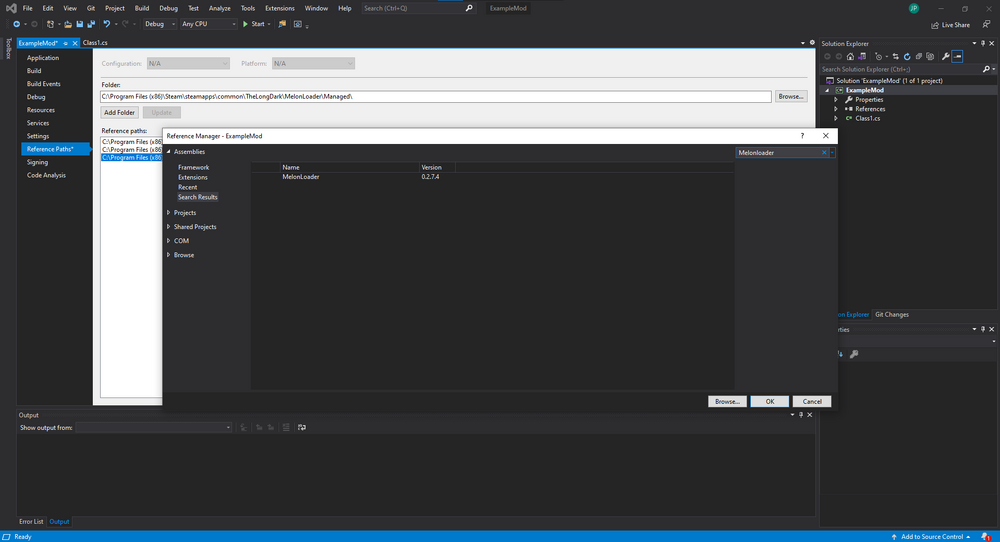This screenshot has width=1000, height=542.
Task: Click the Solution Explorer search magnifier icon
Action: (986, 69)
